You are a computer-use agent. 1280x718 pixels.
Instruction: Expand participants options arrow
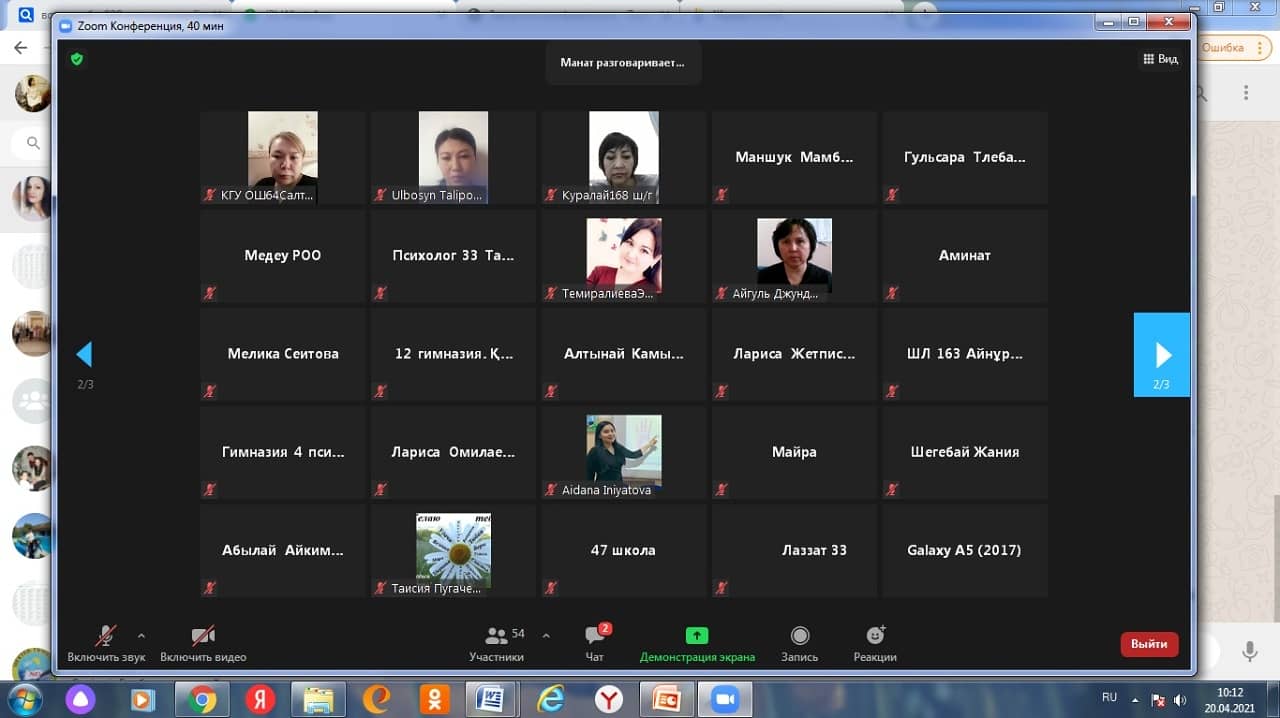pos(546,635)
